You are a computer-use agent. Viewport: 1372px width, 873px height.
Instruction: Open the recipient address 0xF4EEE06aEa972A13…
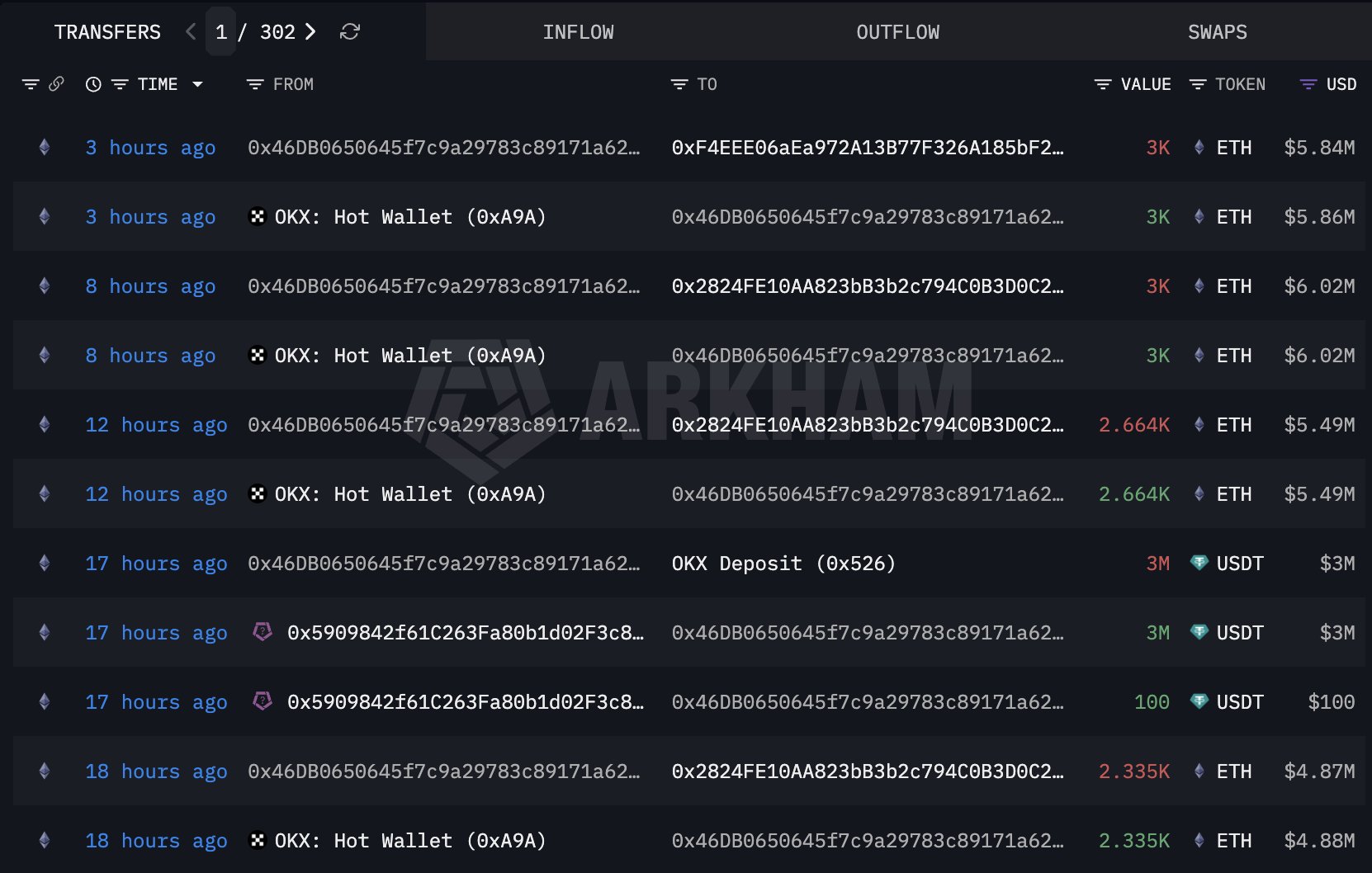click(868, 148)
